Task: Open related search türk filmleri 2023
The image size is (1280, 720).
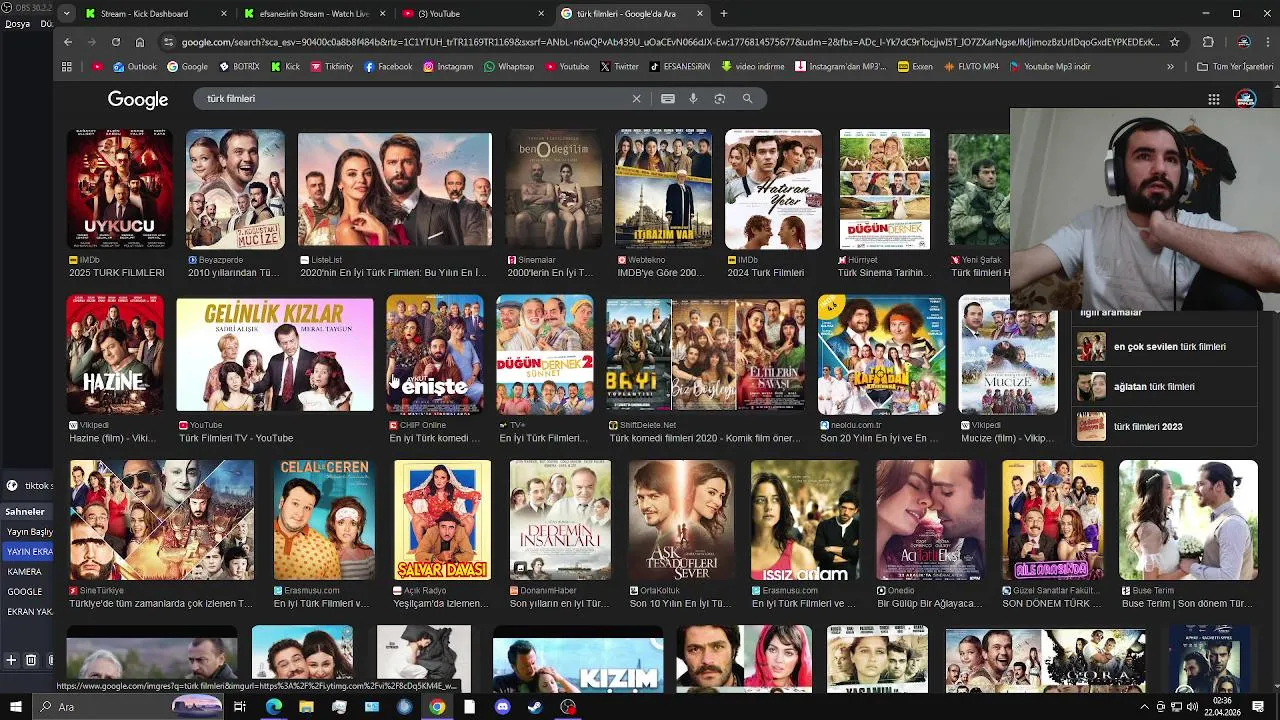Action: 1165,427
